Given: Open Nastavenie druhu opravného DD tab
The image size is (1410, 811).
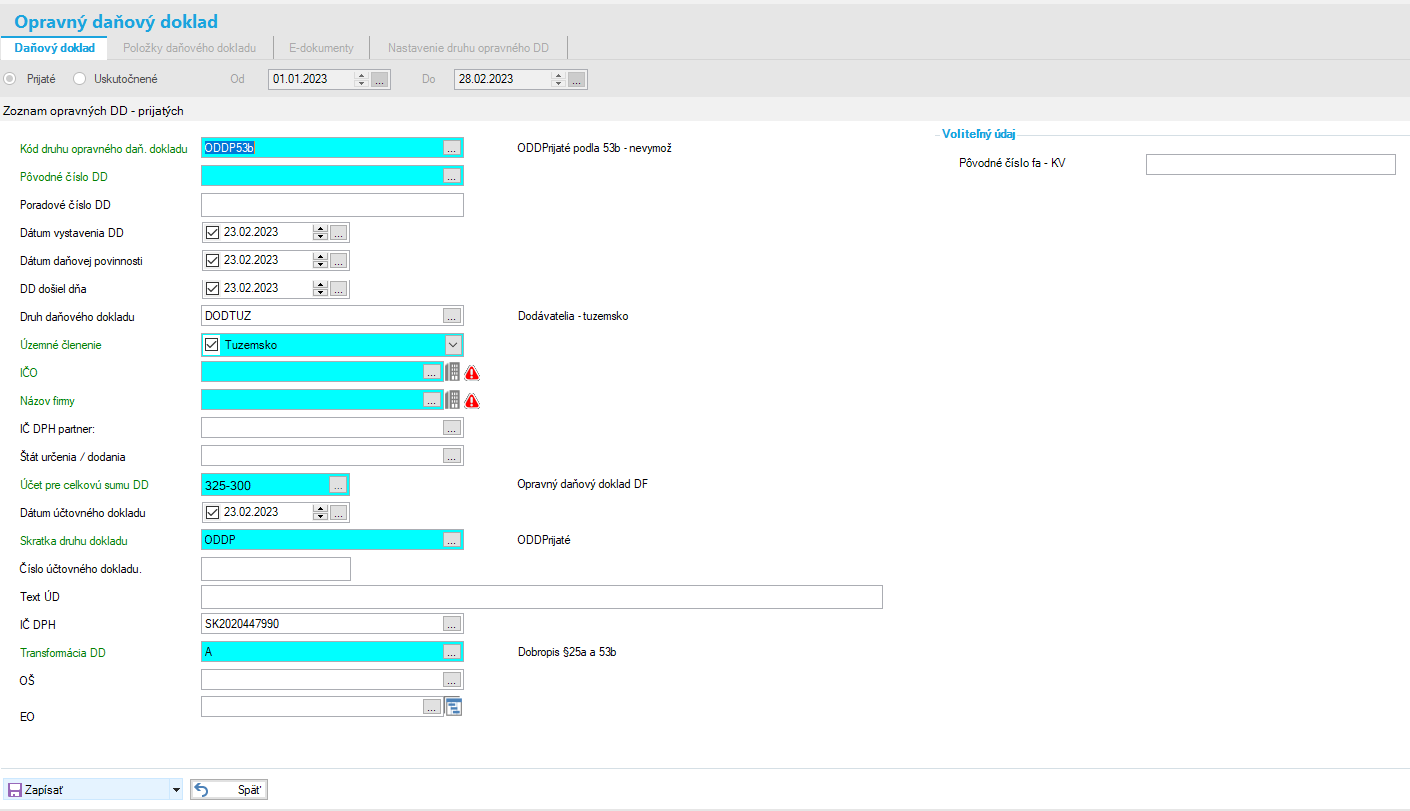Looking at the screenshot, I should tap(468, 47).
